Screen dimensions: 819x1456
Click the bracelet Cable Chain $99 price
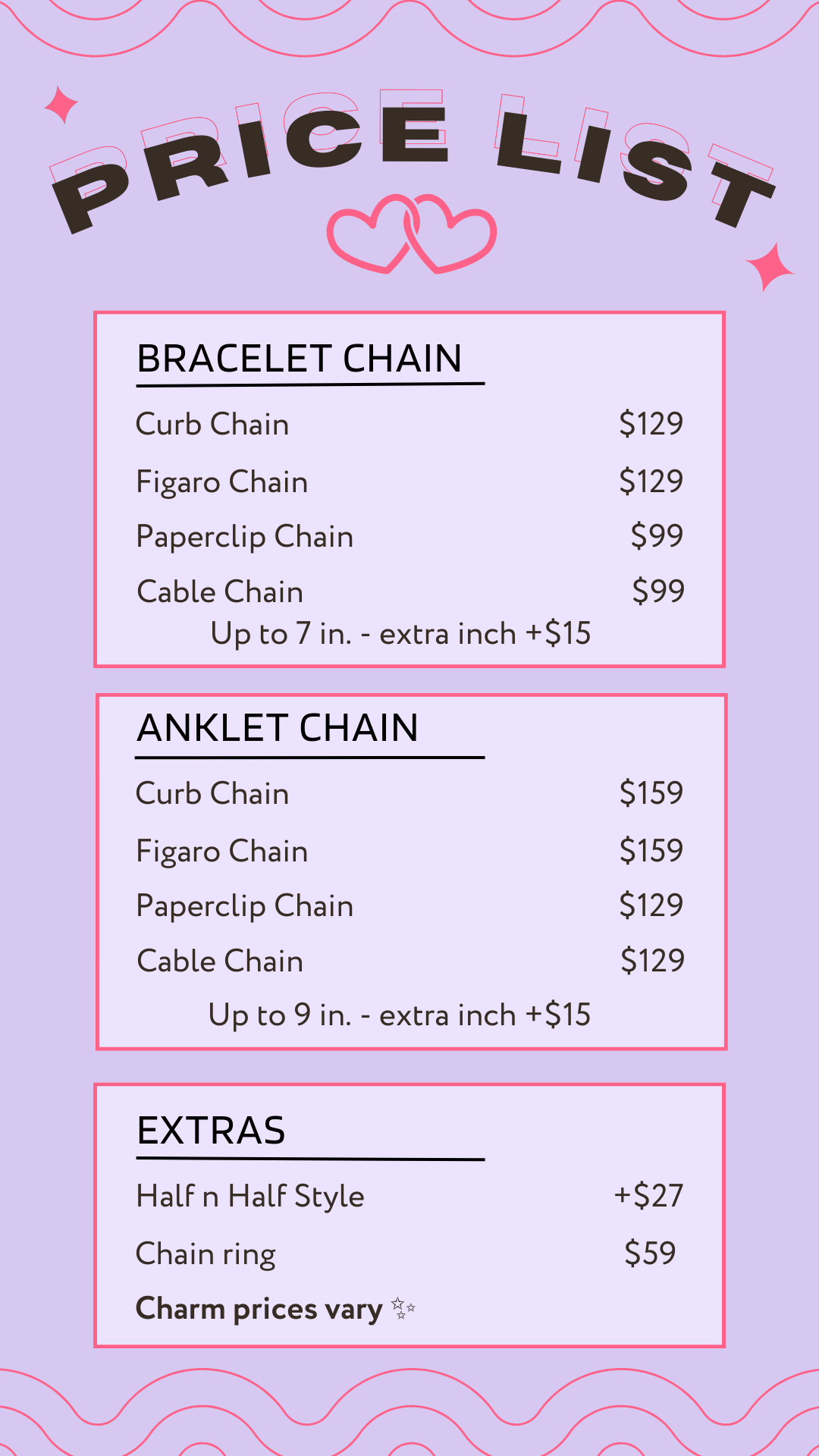click(x=658, y=591)
